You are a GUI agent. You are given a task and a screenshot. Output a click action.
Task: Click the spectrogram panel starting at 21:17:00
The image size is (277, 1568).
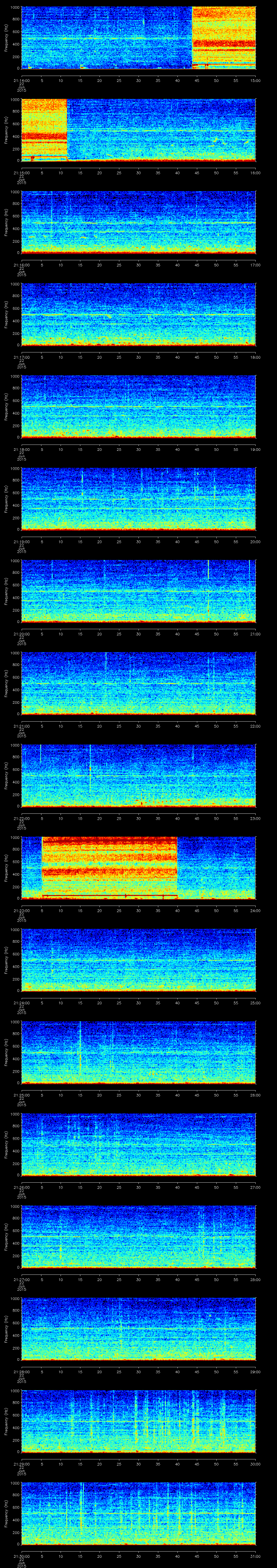coord(139,314)
